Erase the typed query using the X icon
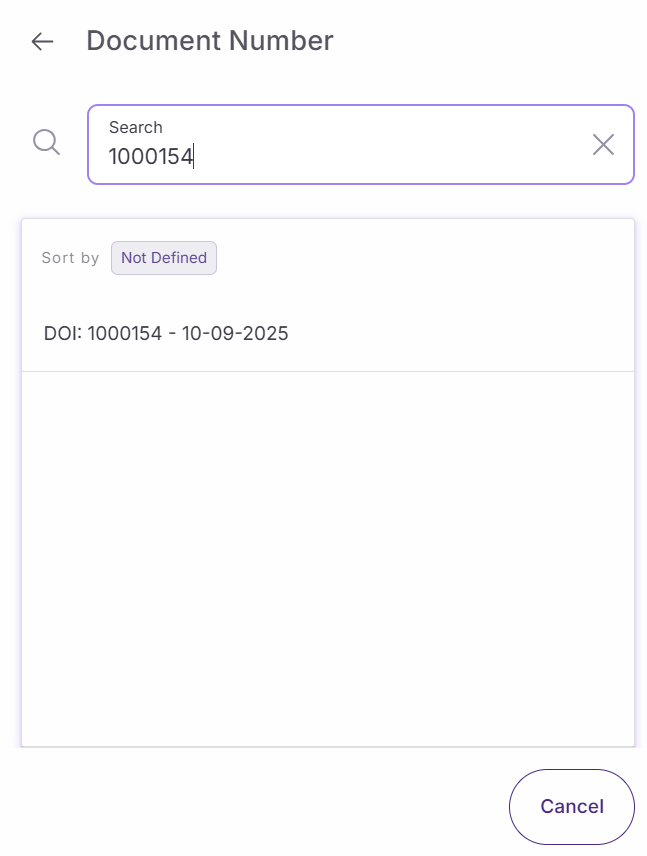Image resolution: width=647 pixels, height=856 pixels. pyautogui.click(x=603, y=145)
